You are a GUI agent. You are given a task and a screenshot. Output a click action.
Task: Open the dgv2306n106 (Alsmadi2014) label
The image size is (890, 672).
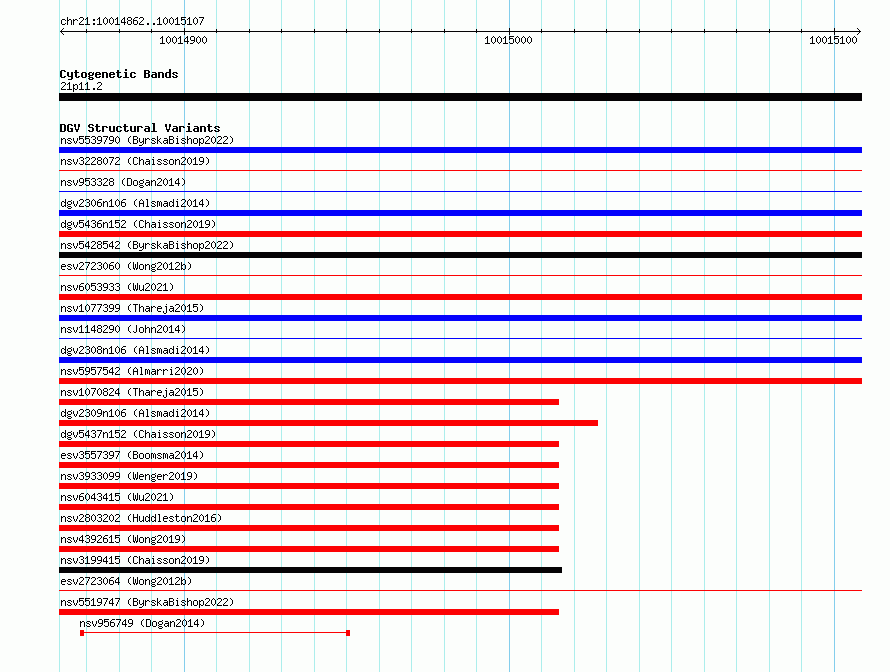click(x=135, y=203)
